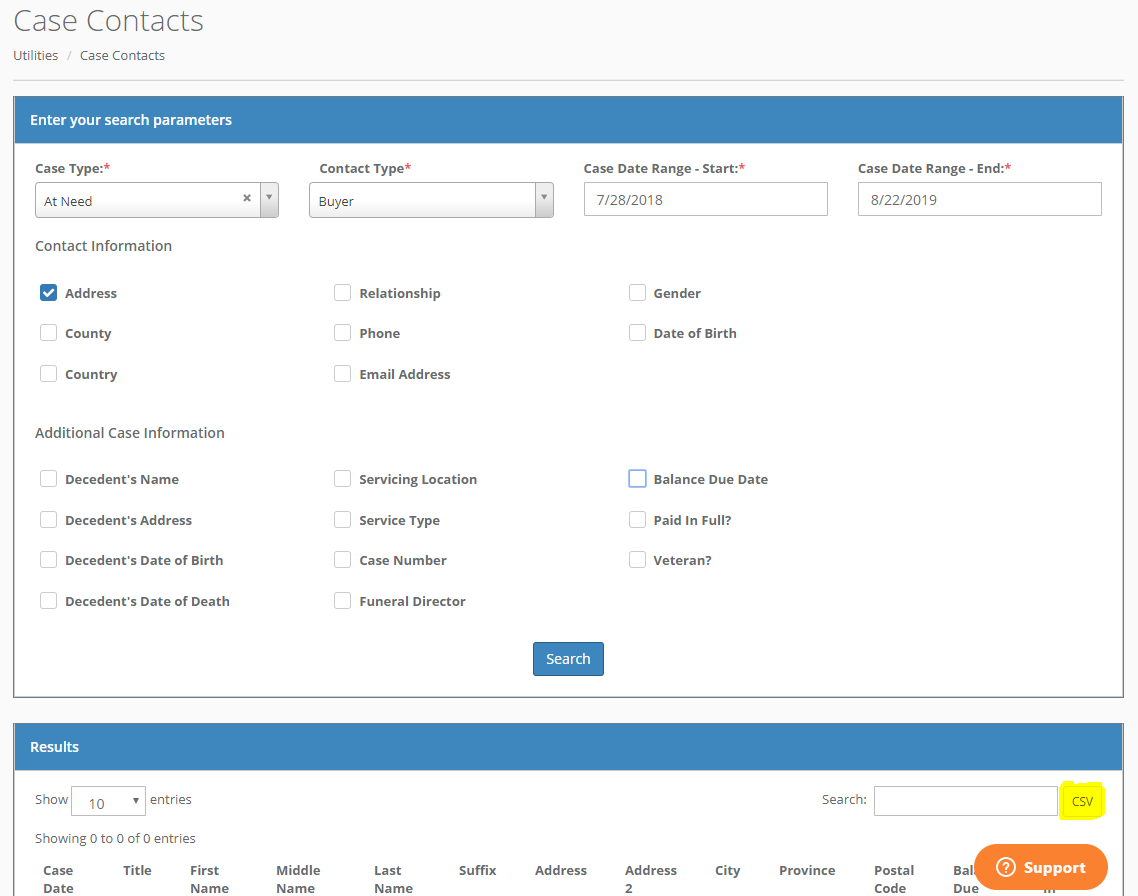Sort results by Last Name column
The image size is (1138, 896).
coord(393,879)
